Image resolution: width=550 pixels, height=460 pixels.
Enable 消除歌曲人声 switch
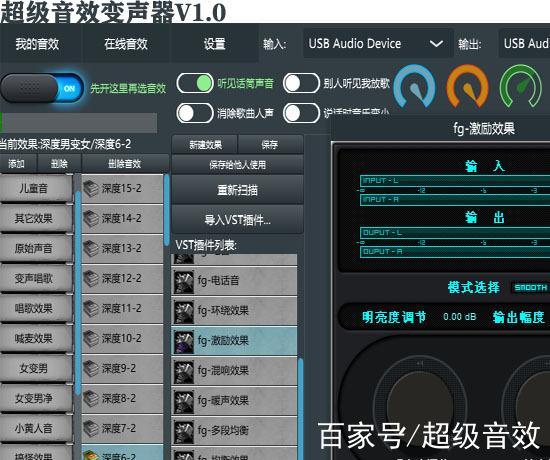click(195, 113)
